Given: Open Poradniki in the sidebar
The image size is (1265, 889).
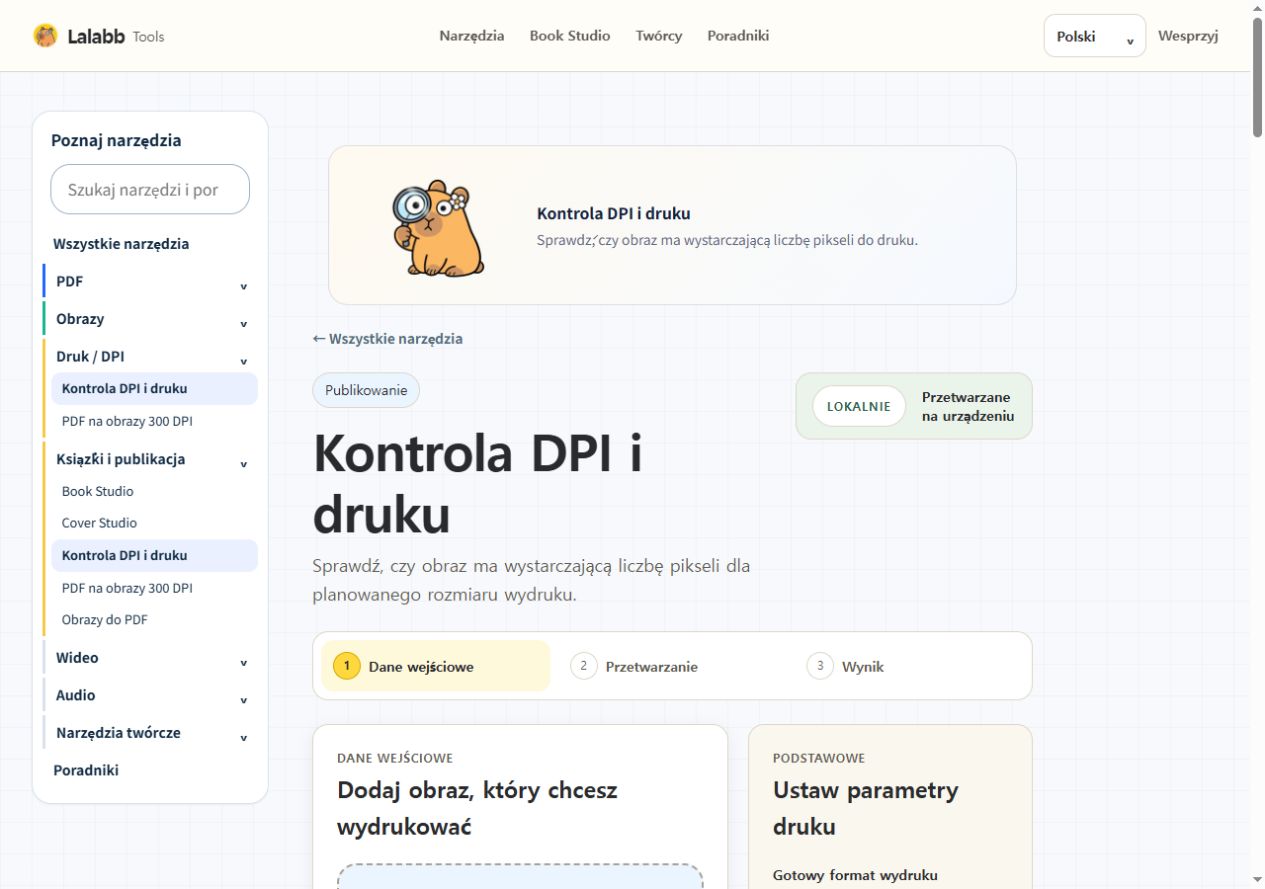Looking at the screenshot, I should pos(86,770).
